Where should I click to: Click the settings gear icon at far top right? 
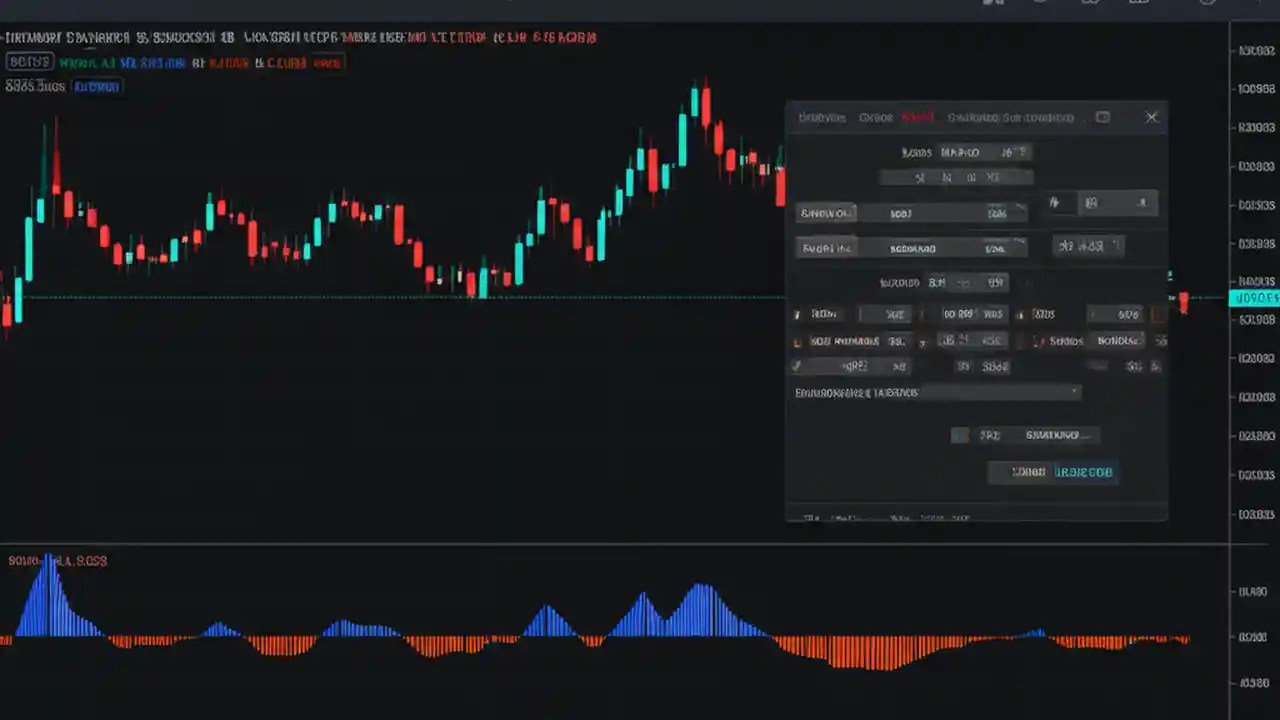pos(1207,4)
